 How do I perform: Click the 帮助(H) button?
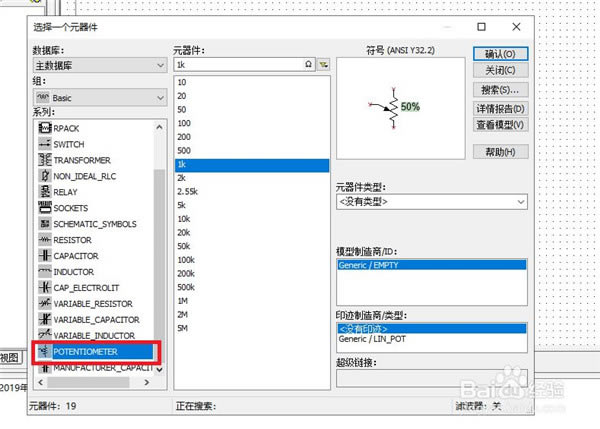pos(501,152)
